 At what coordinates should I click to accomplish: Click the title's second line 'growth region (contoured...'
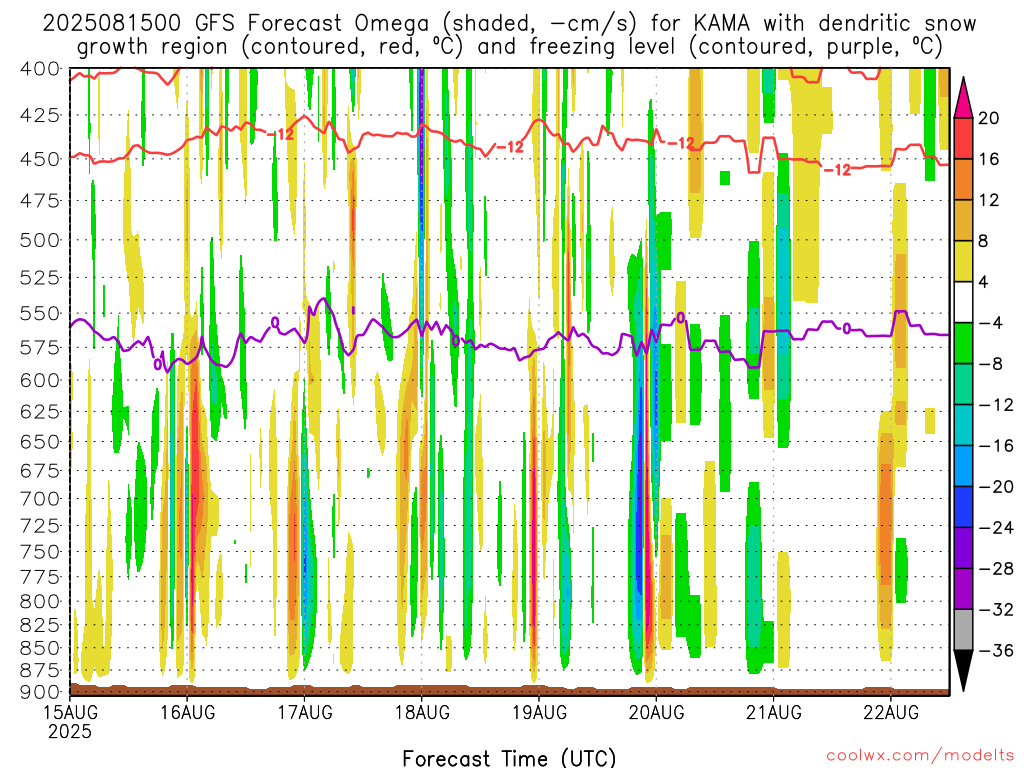tap(509, 47)
